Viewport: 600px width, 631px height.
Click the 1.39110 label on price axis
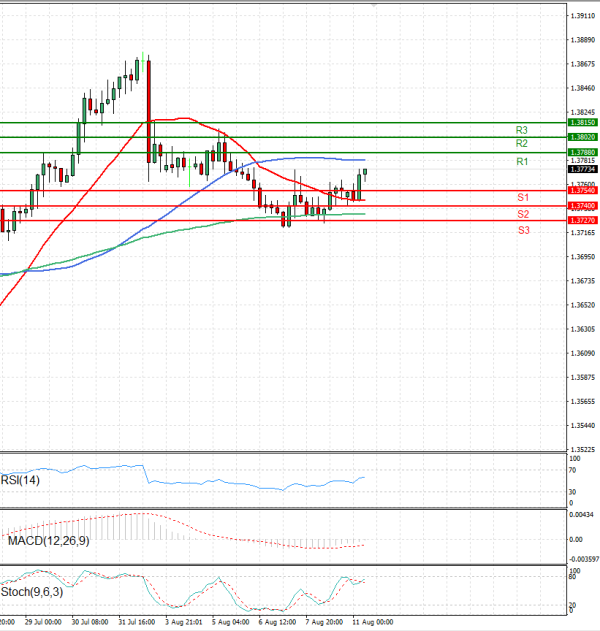coord(581,16)
